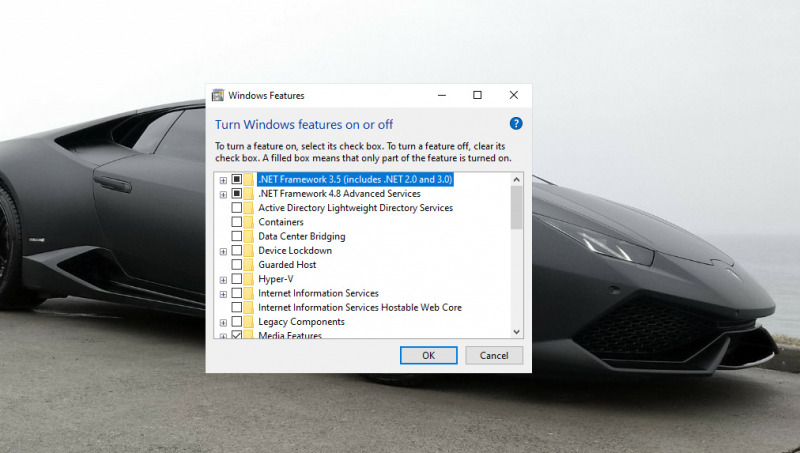Click the feature list scroll-down arrow
The height and width of the screenshot is (453, 800).
(516, 332)
